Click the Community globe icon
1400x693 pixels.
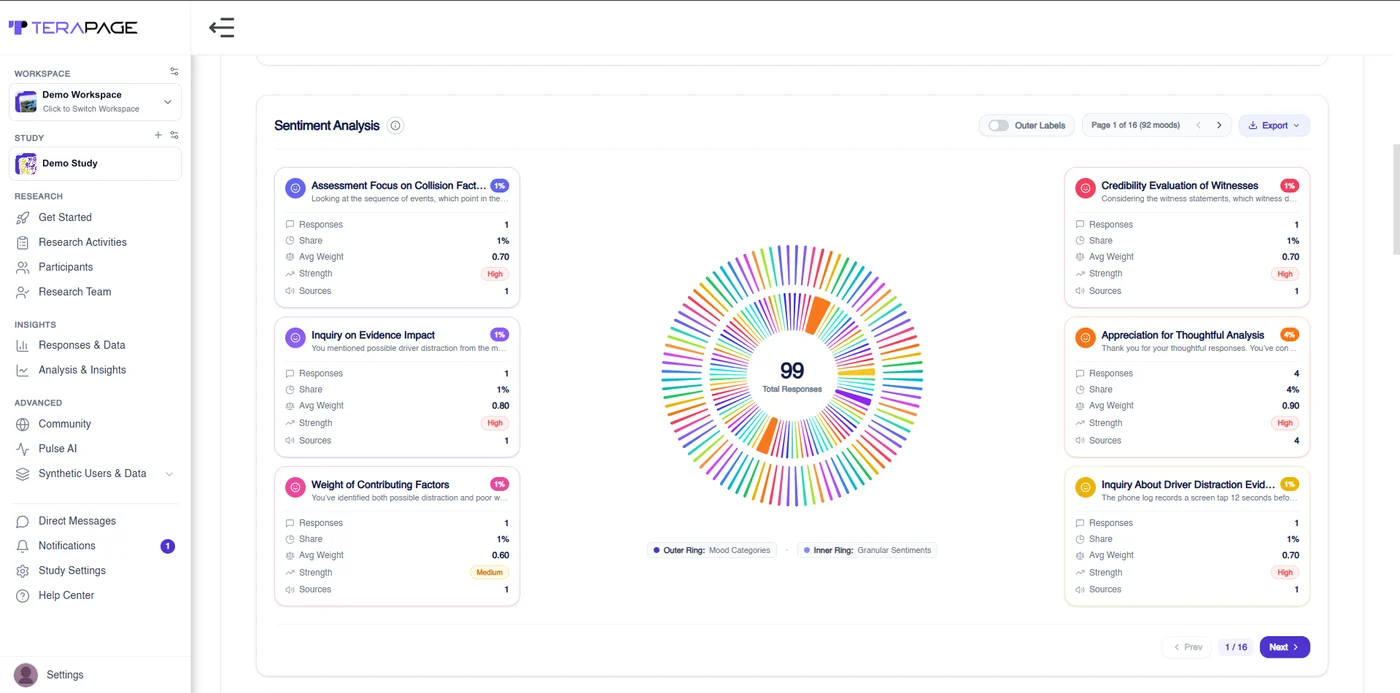[x=22, y=424]
